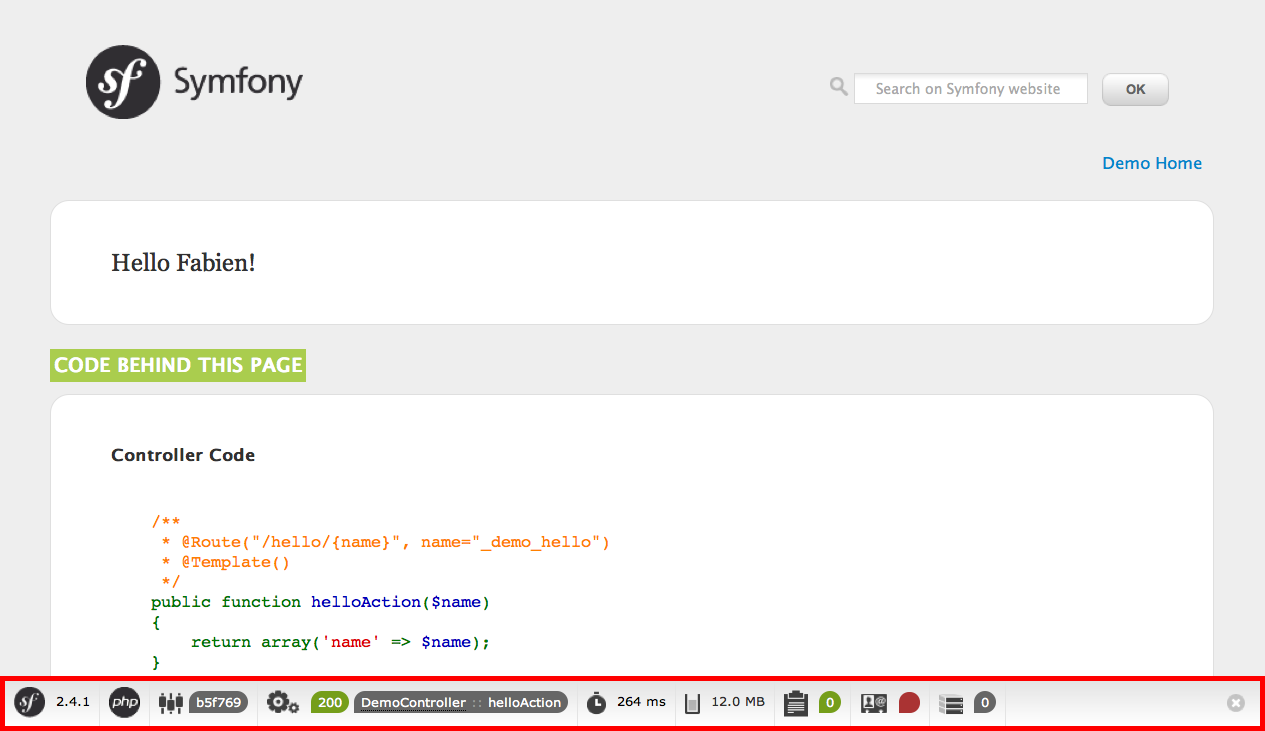Click the helloAction function declaration line
The image size is (1265, 731).
(321, 602)
